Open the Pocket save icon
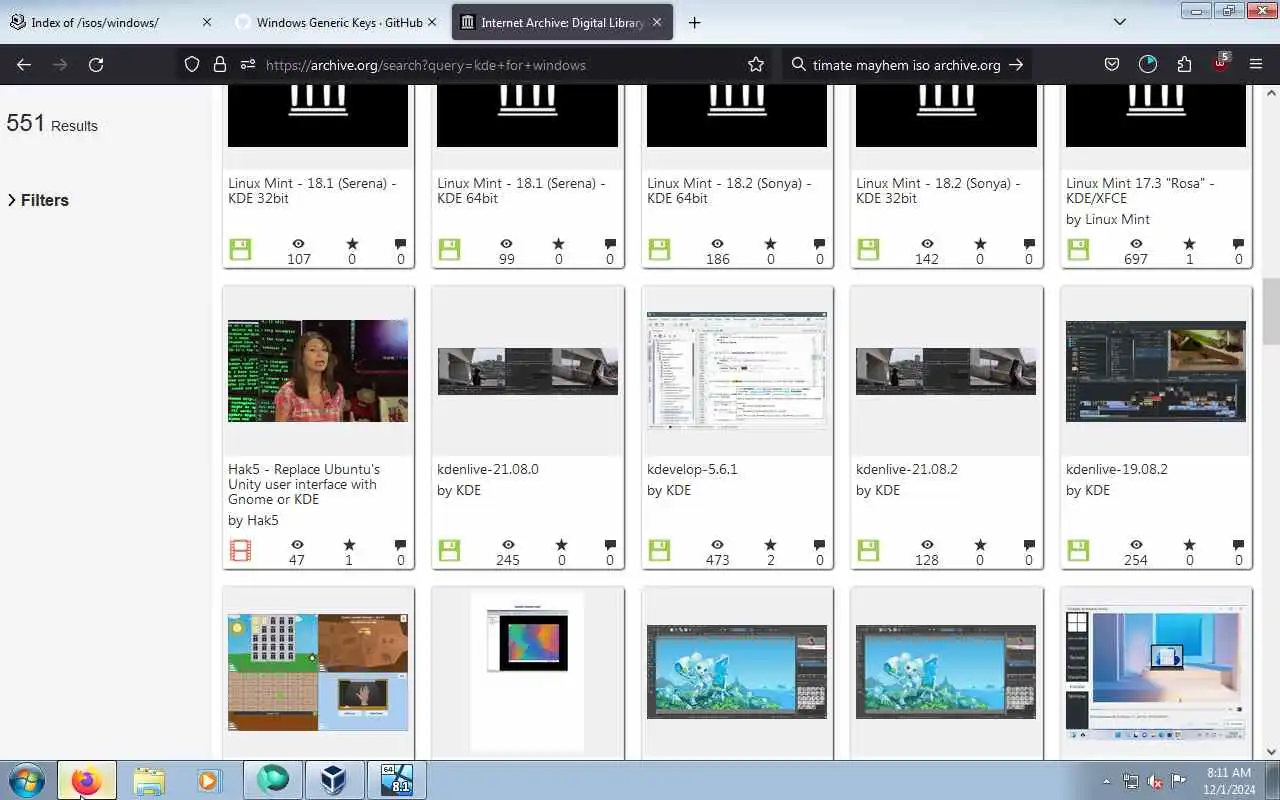The width and height of the screenshot is (1280, 800). [1112, 64]
